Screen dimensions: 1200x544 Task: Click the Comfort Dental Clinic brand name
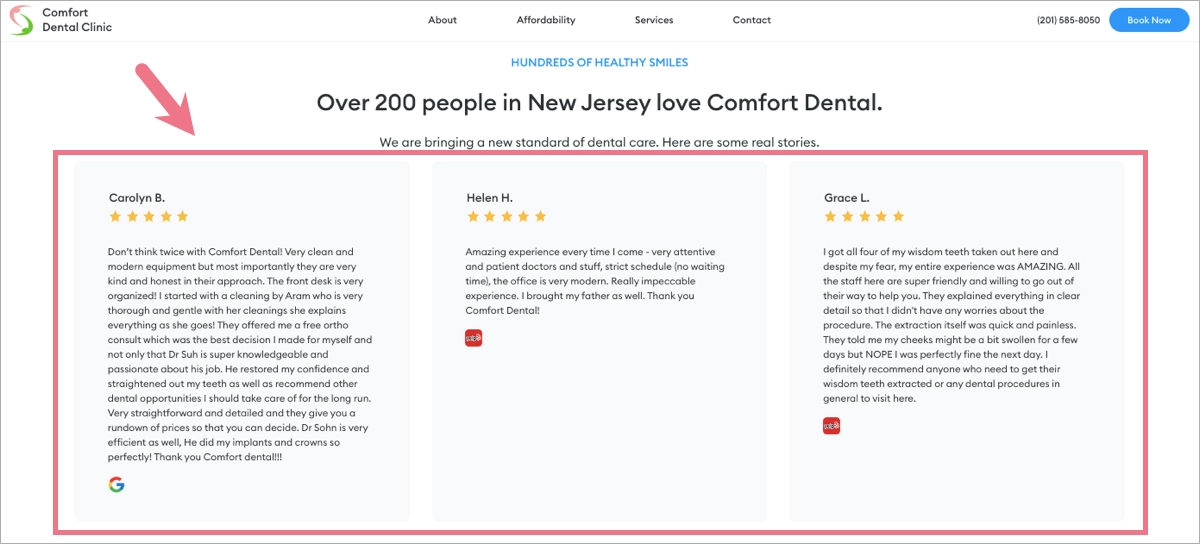(77, 20)
